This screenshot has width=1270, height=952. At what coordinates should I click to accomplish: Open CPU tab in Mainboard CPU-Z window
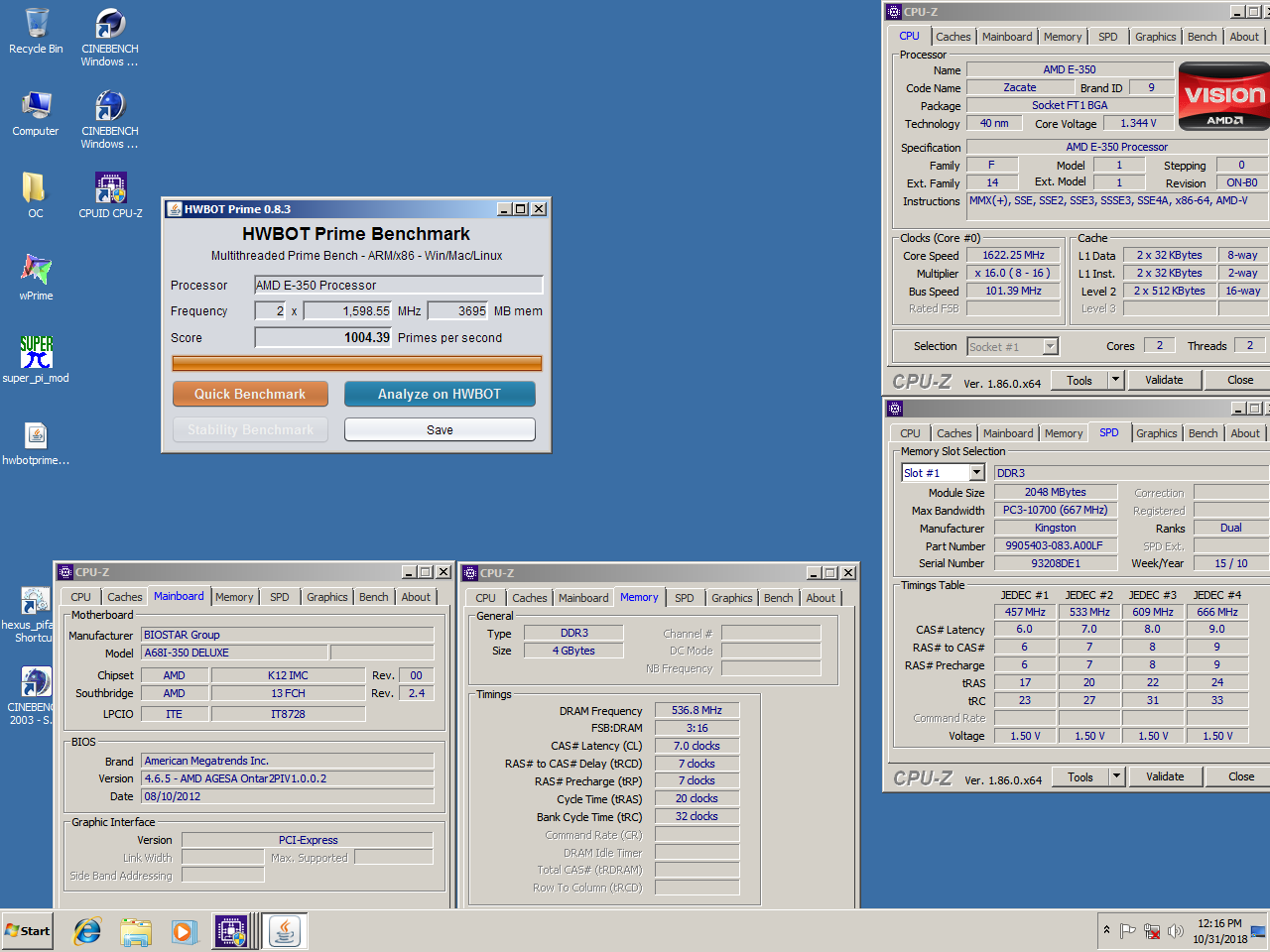pyautogui.click(x=81, y=597)
